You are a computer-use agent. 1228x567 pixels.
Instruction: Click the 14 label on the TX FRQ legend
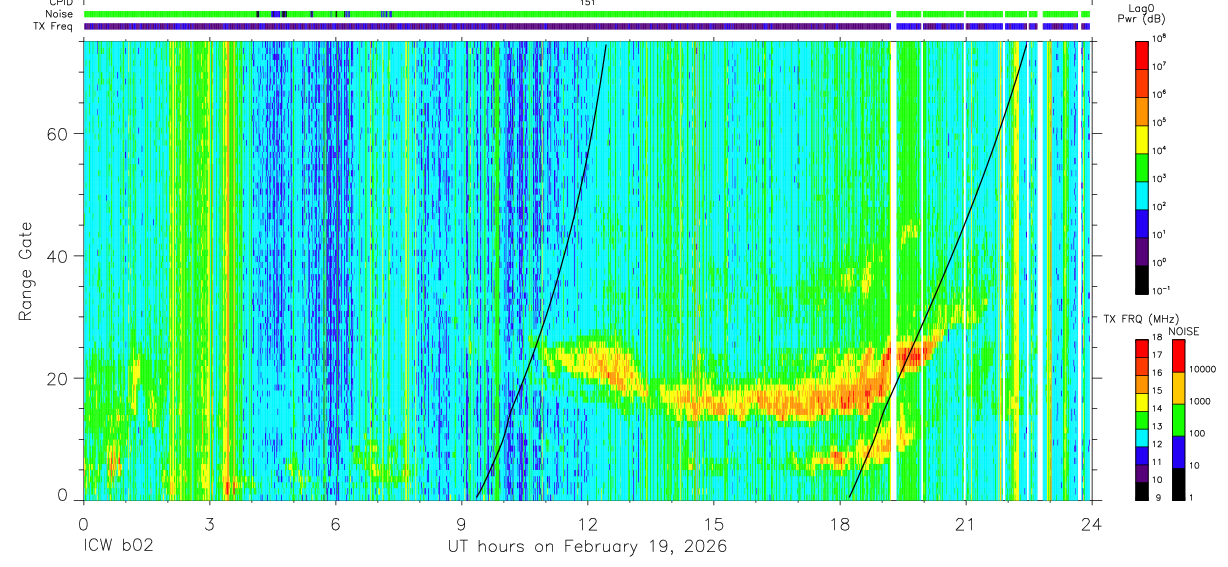tap(1157, 409)
